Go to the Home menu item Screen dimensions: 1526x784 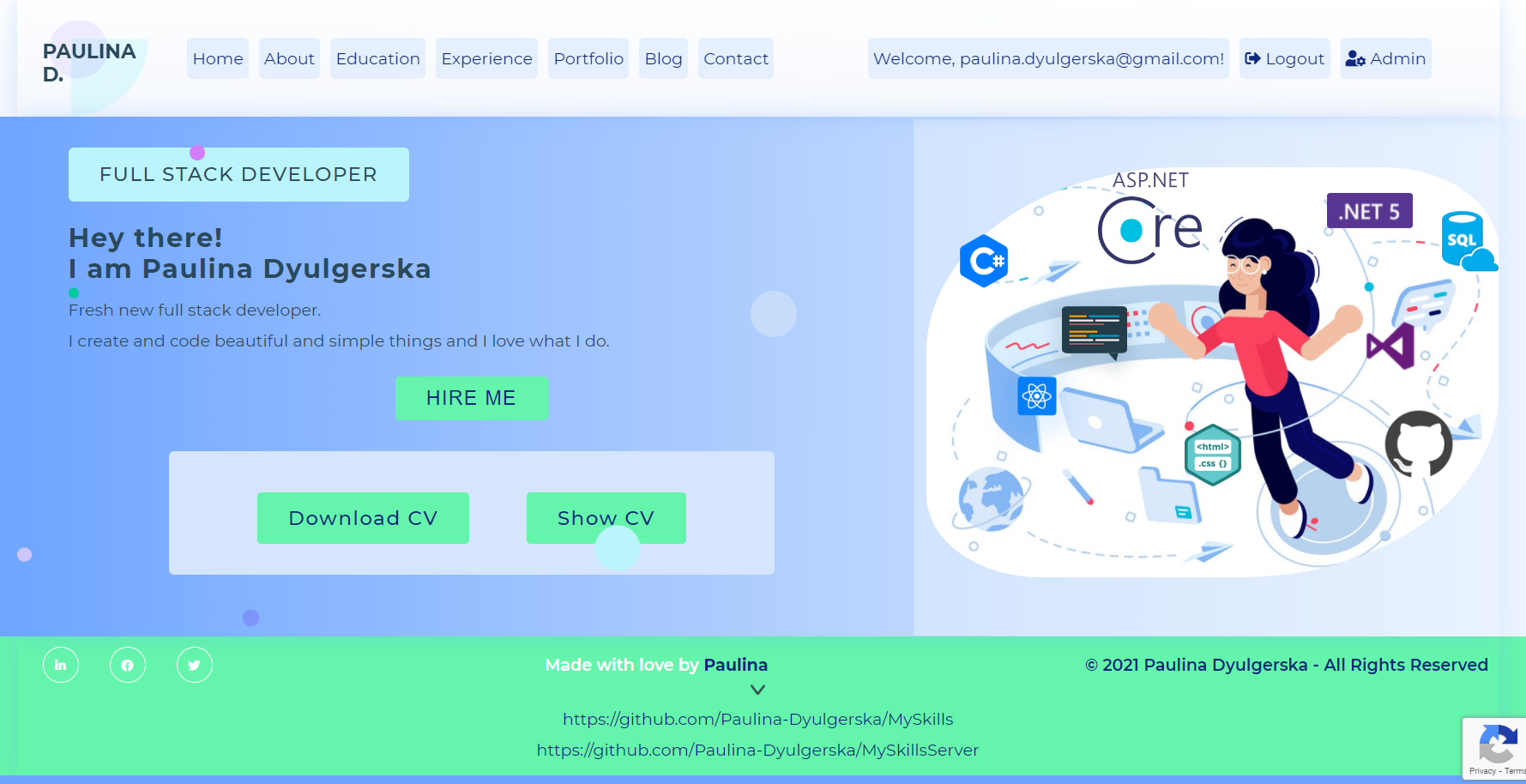tap(218, 58)
